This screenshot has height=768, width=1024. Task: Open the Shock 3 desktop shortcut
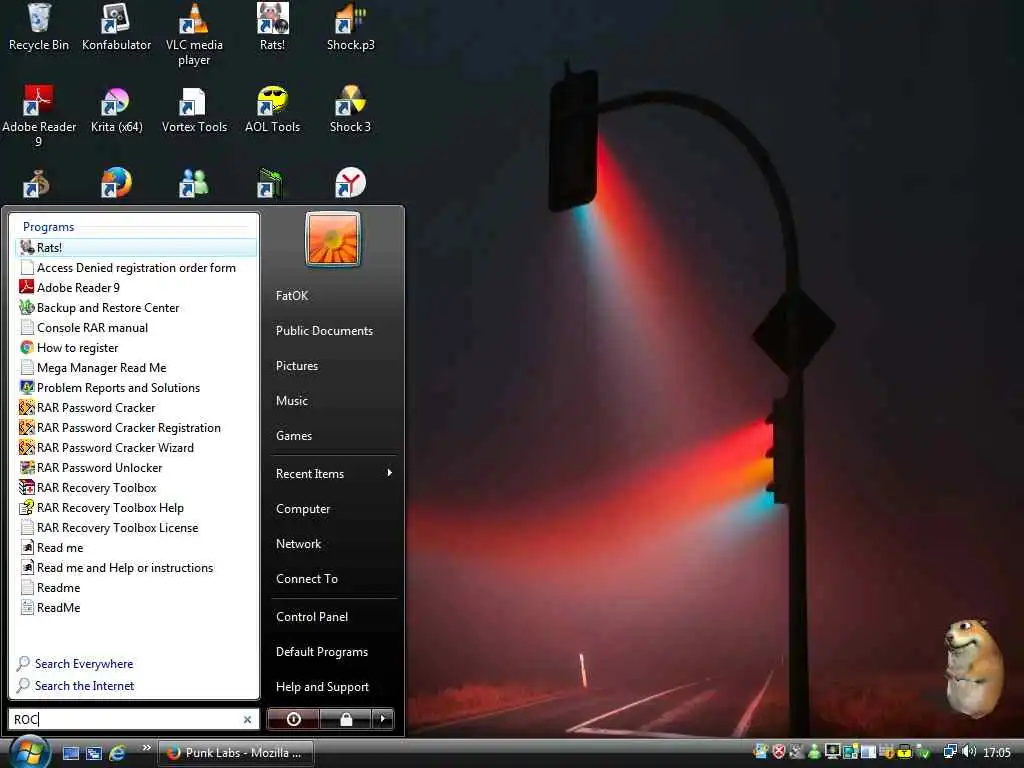(351, 110)
